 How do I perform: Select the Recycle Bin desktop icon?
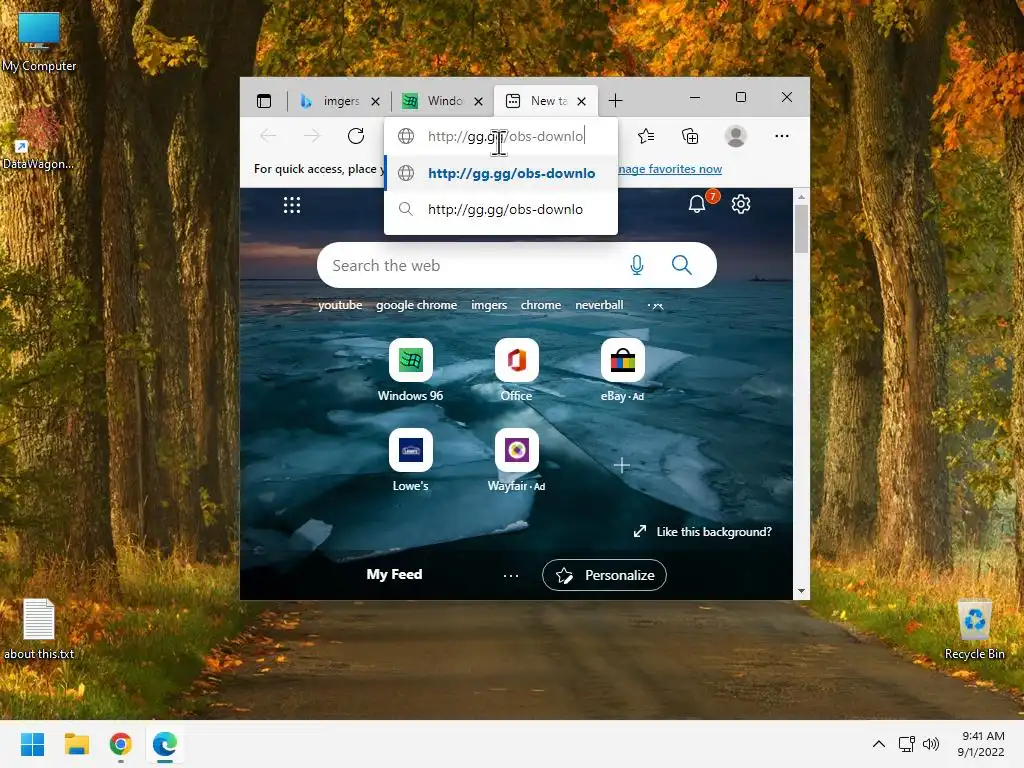pyautogui.click(x=974, y=629)
